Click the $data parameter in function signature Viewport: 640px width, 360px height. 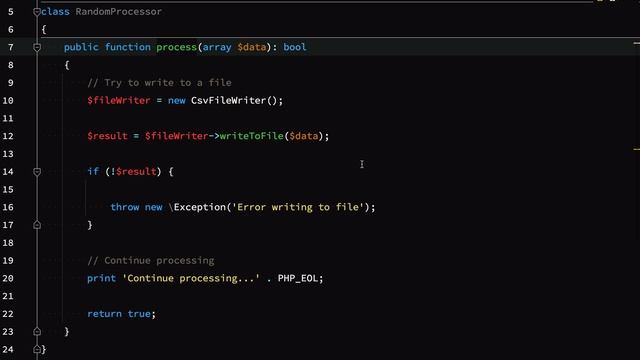[252, 47]
